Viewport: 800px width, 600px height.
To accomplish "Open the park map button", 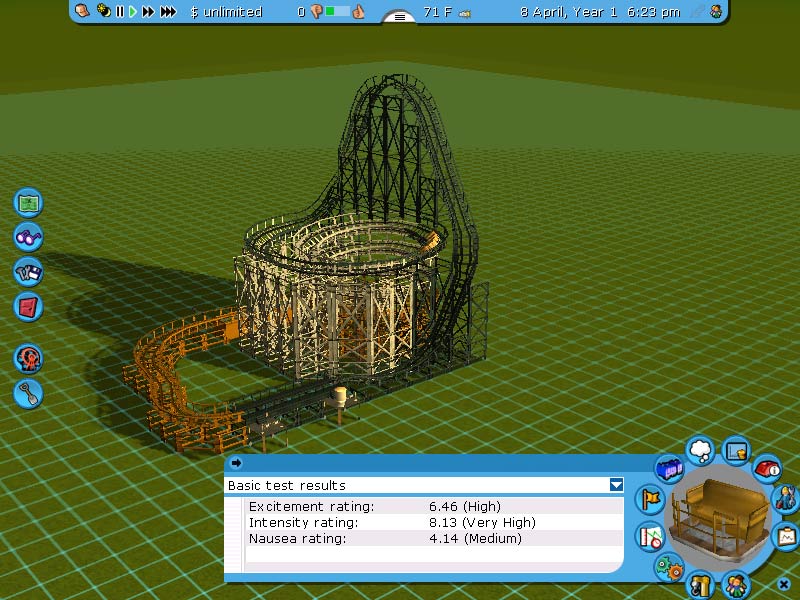I will point(28,203).
